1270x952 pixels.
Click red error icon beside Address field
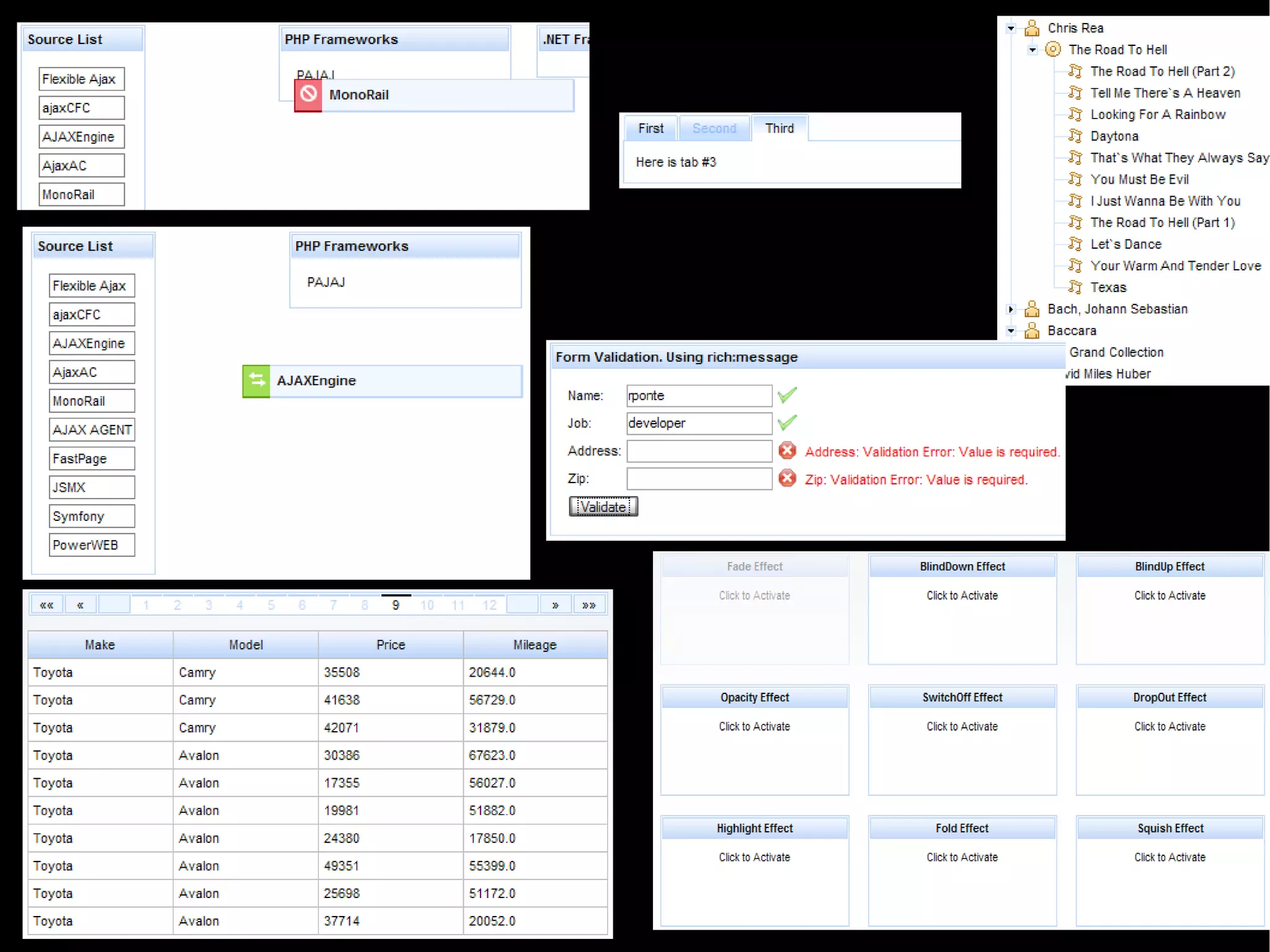click(787, 451)
